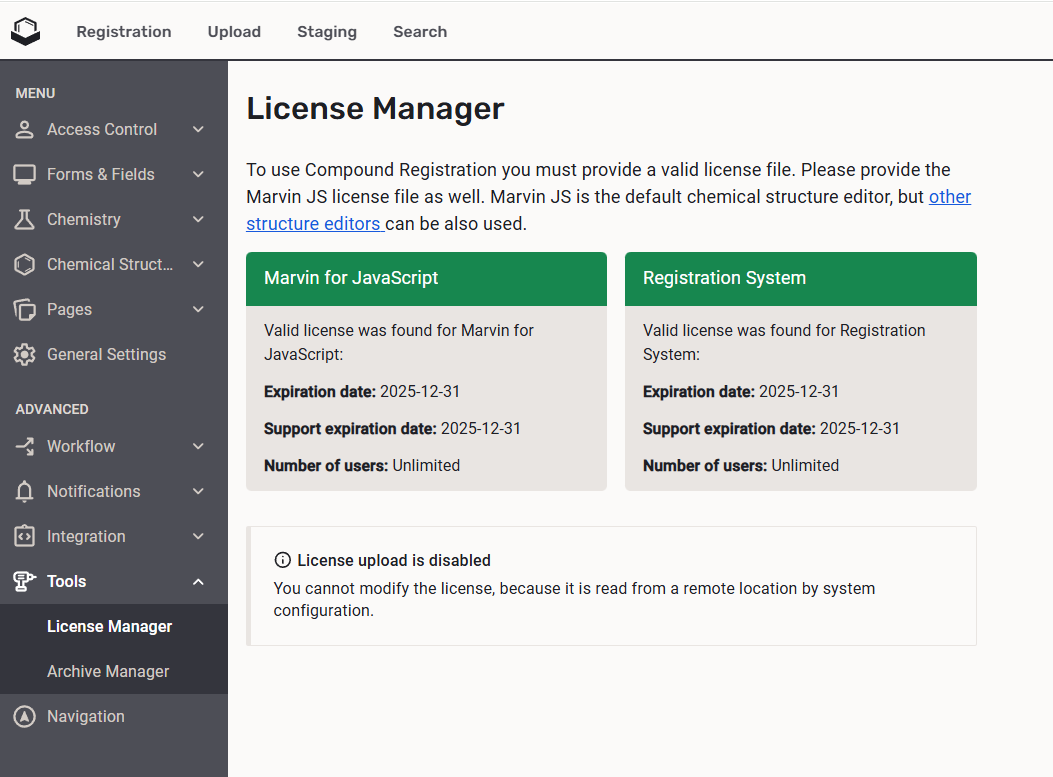
Task: Click the app logo in top bar
Action: pyautogui.click(x=25, y=31)
